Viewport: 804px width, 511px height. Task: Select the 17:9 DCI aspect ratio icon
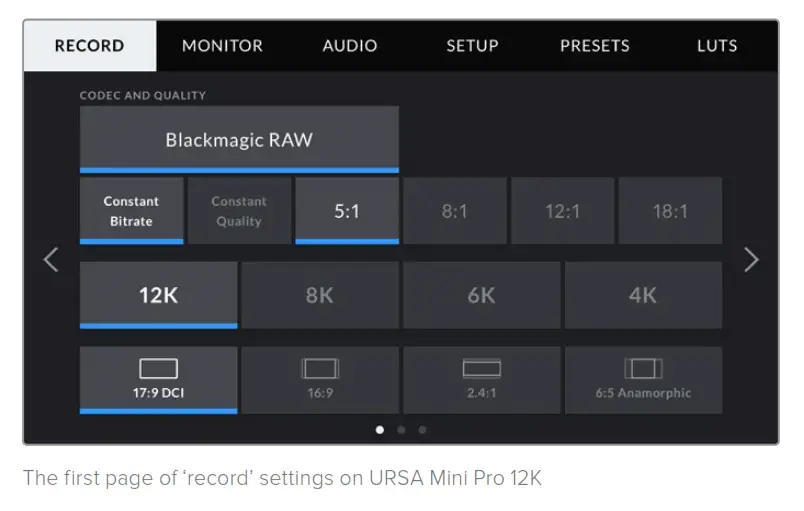pos(158,369)
